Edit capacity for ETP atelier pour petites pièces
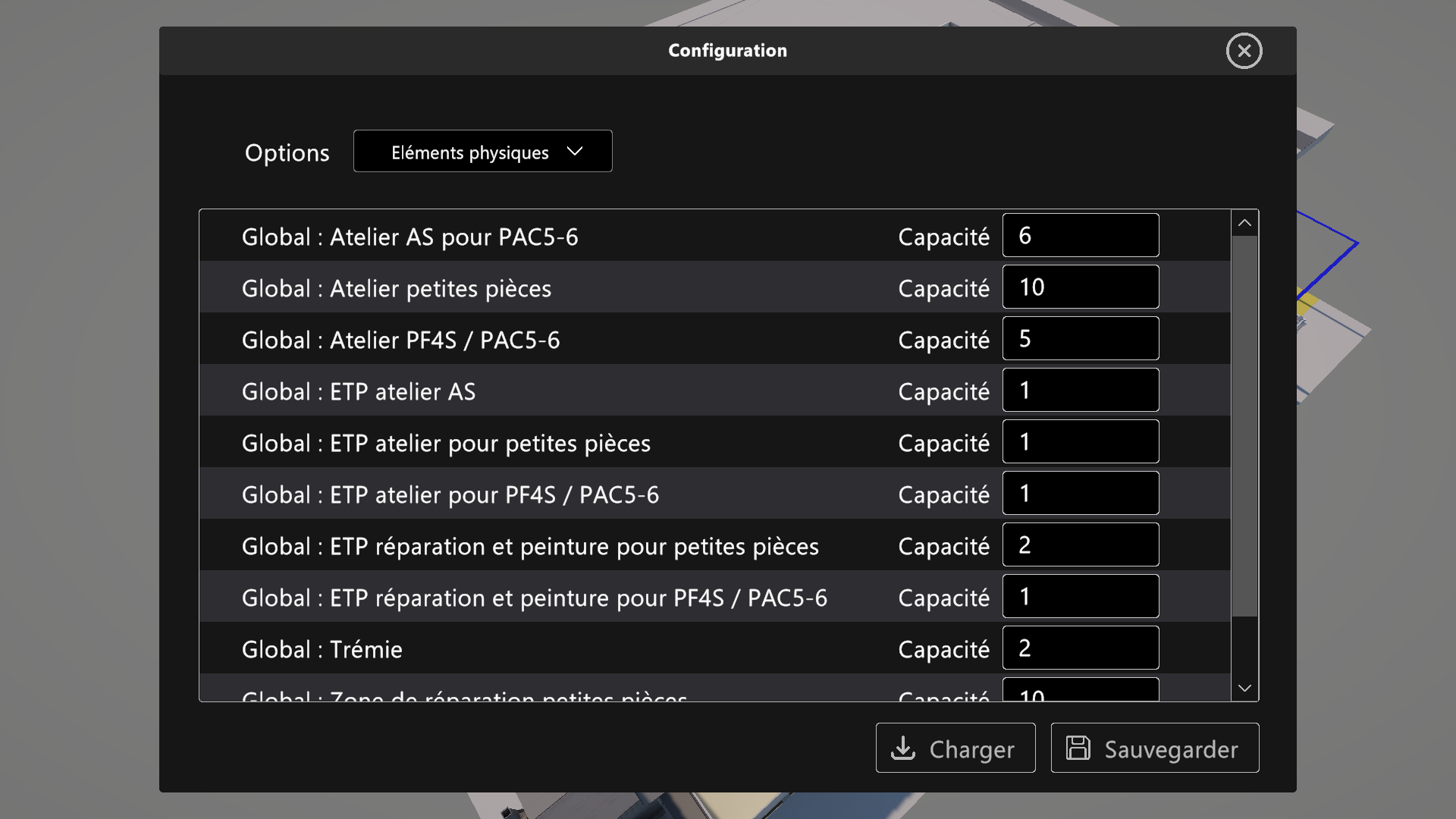 [x=1080, y=442]
